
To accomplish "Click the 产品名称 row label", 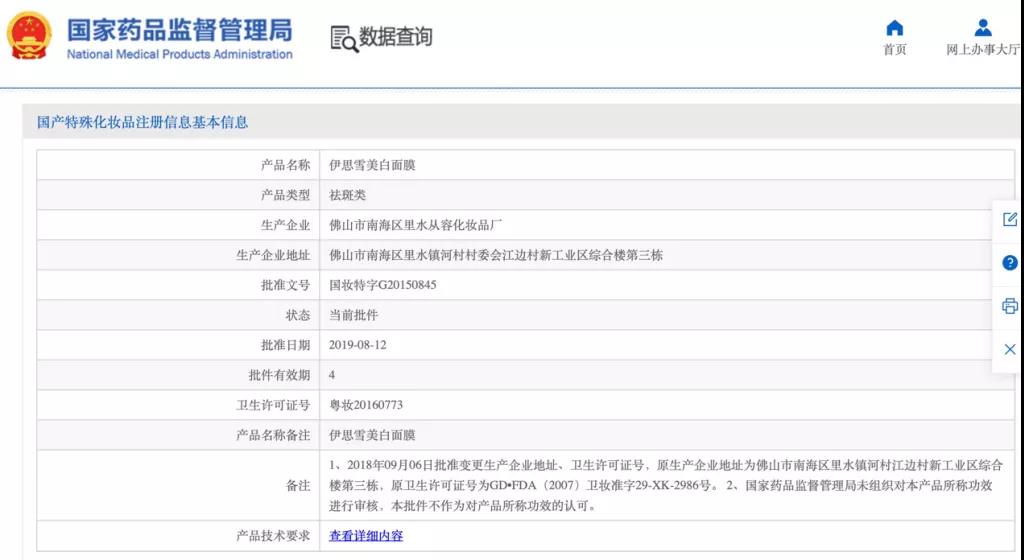I will click(x=285, y=165).
